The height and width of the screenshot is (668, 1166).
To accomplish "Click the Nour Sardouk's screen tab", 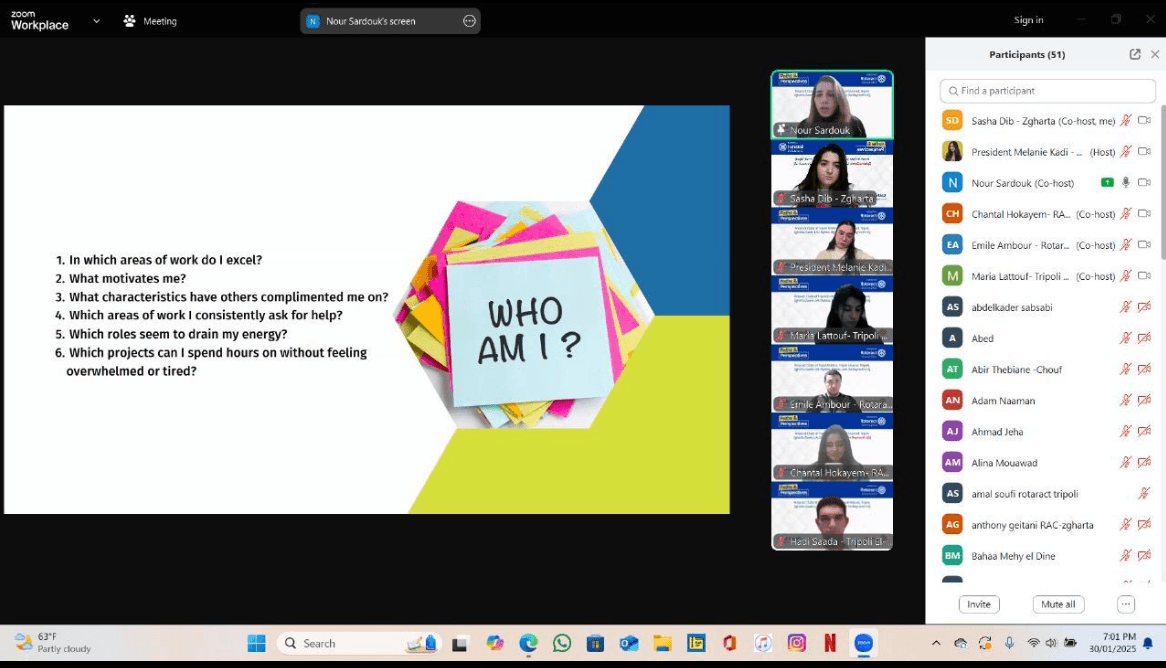I will click(x=380, y=21).
